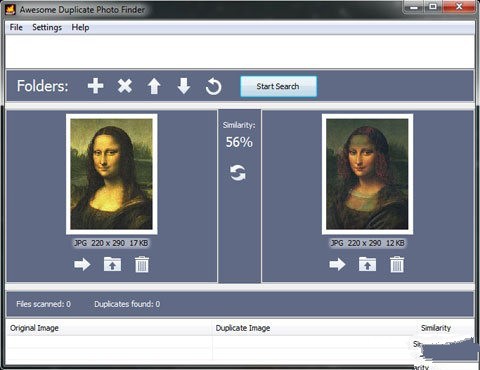
Task: Select the left Mona Lisa thumbnail
Action: [112, 174]
